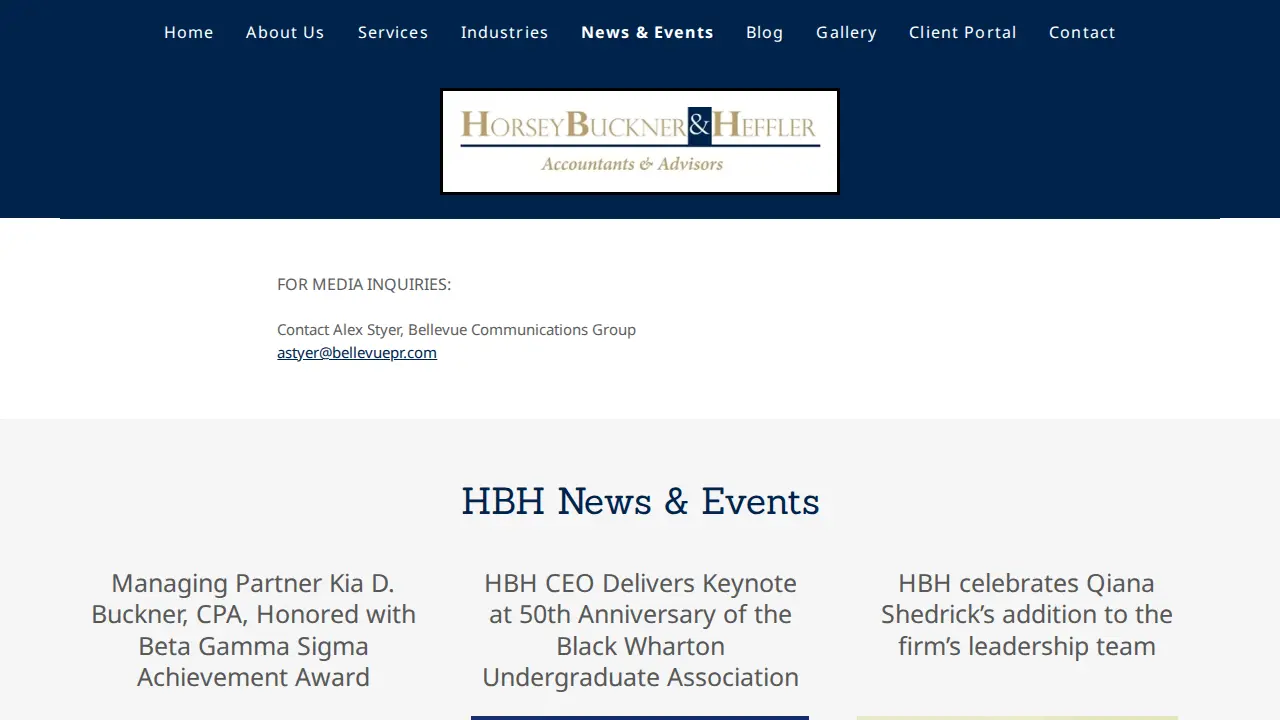Navigate to Industries
Viewport: 1280px width, 720px height.
click(x=504, y=32)
